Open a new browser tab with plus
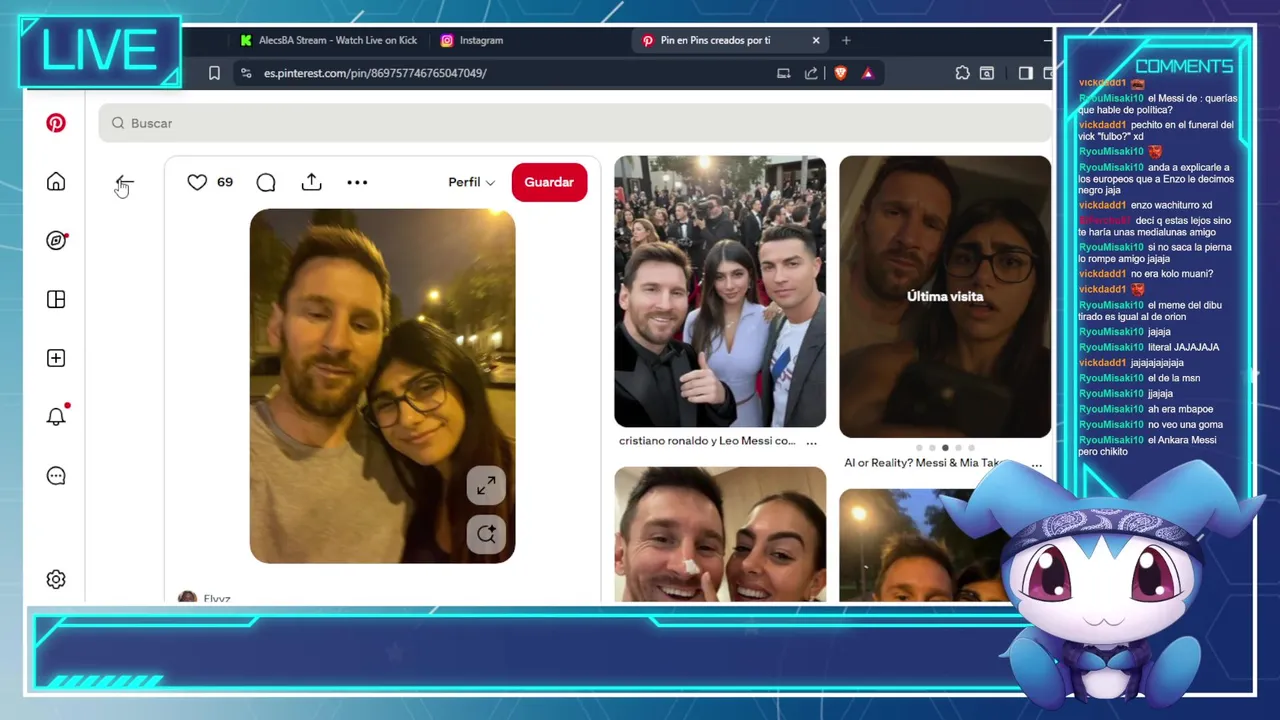Screen dimensions: 1280x720 click(846, 40)
